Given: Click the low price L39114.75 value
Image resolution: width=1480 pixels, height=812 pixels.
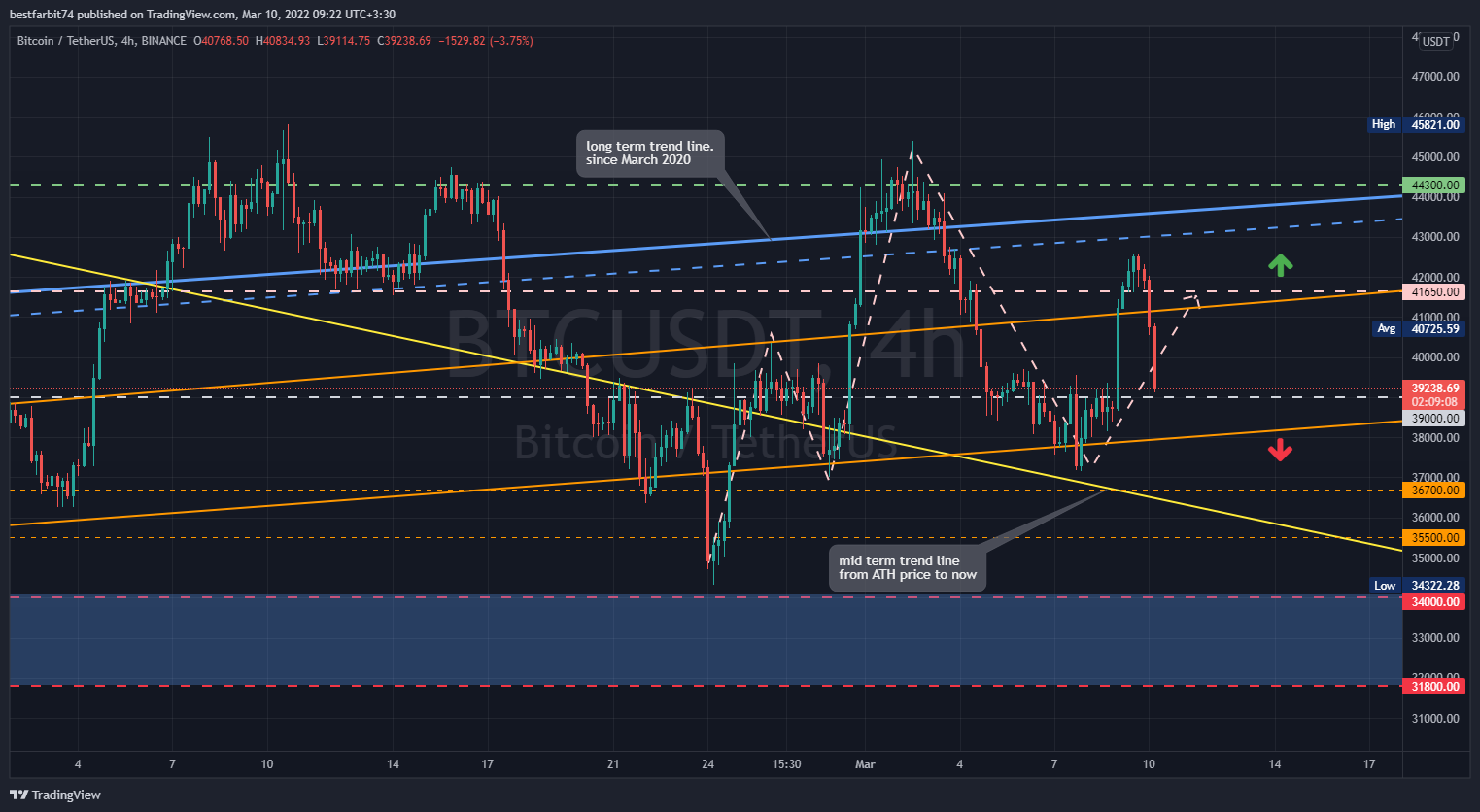Looking at the screenshot, I should tap(343, 41).
